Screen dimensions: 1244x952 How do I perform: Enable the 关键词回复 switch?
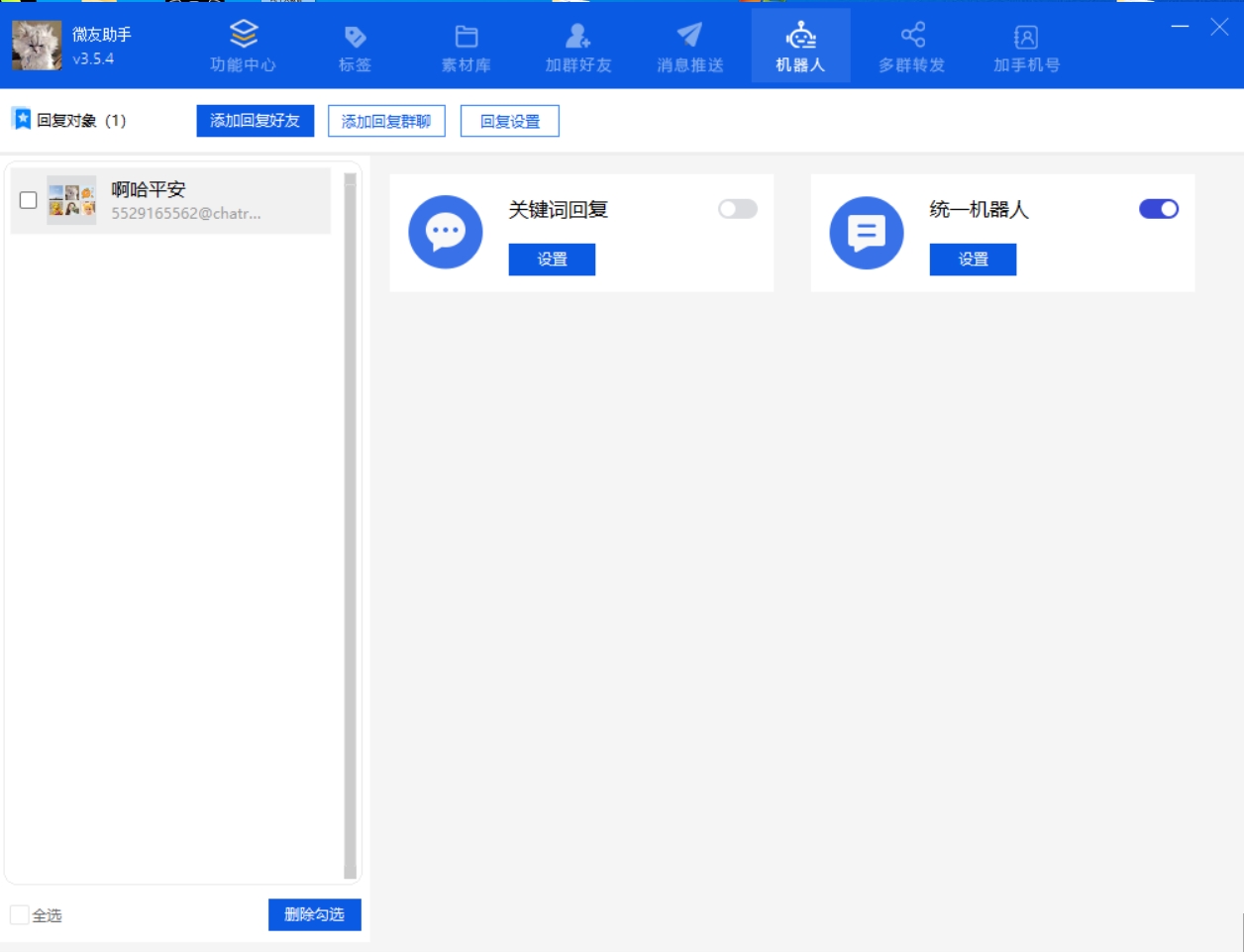coord(738,209)
